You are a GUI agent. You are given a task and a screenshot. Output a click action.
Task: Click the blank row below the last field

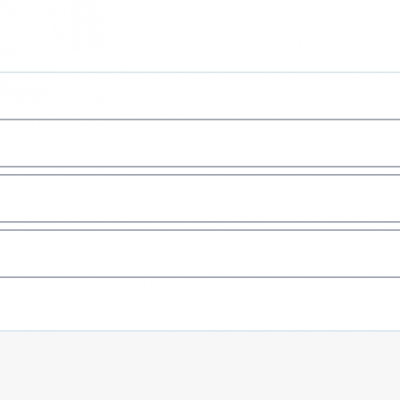[200, 304]
